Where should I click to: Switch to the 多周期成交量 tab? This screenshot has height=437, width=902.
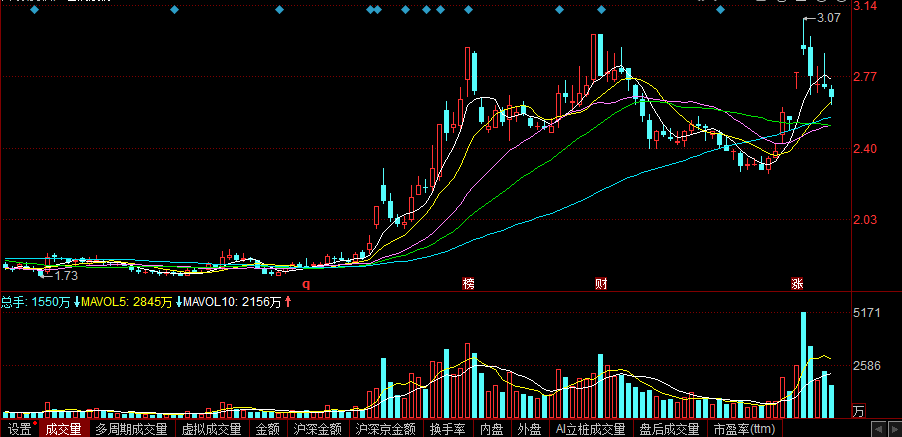131,429
